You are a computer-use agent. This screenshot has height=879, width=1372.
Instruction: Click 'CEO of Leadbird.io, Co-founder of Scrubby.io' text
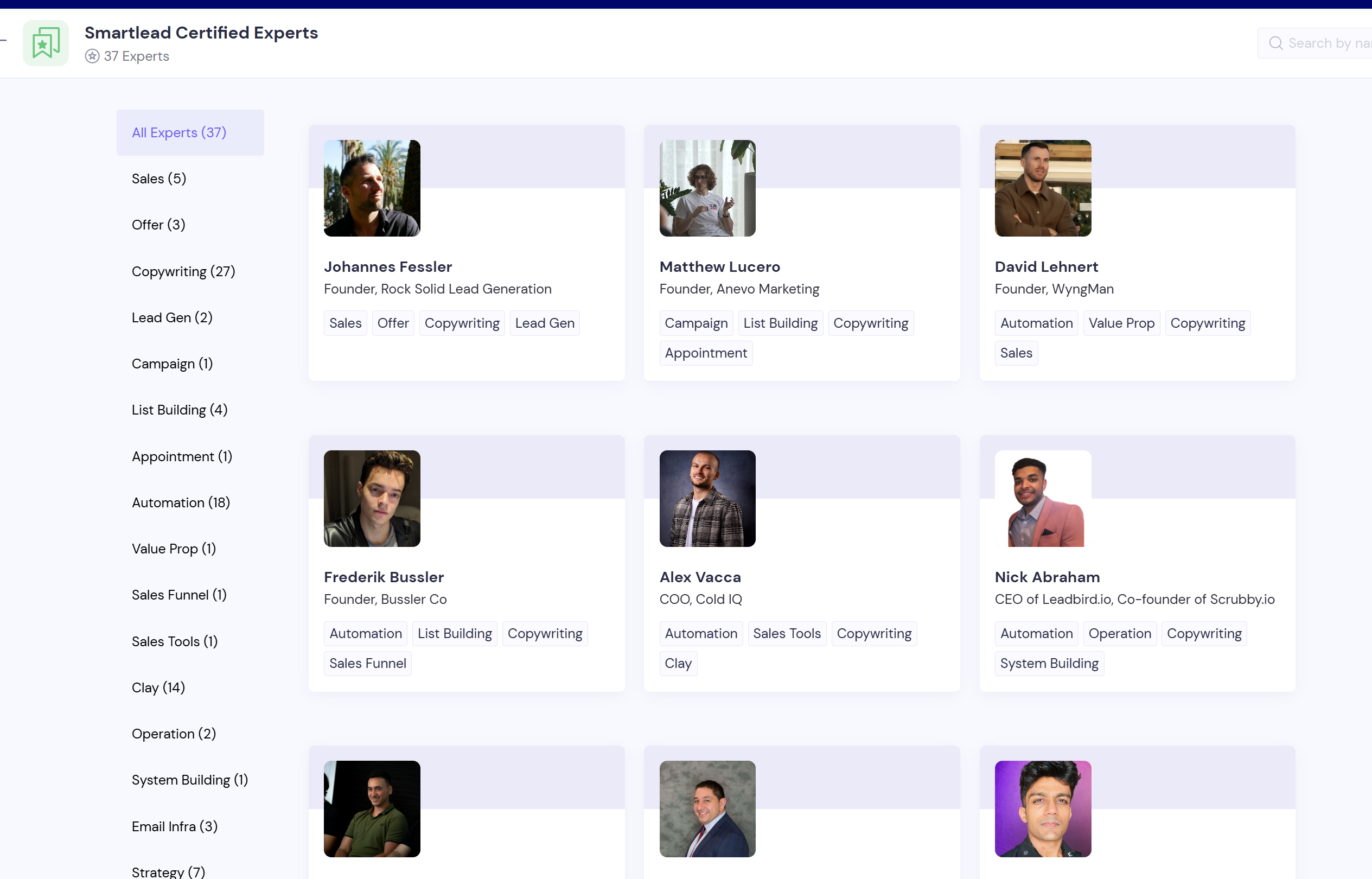coord(1134,600)
